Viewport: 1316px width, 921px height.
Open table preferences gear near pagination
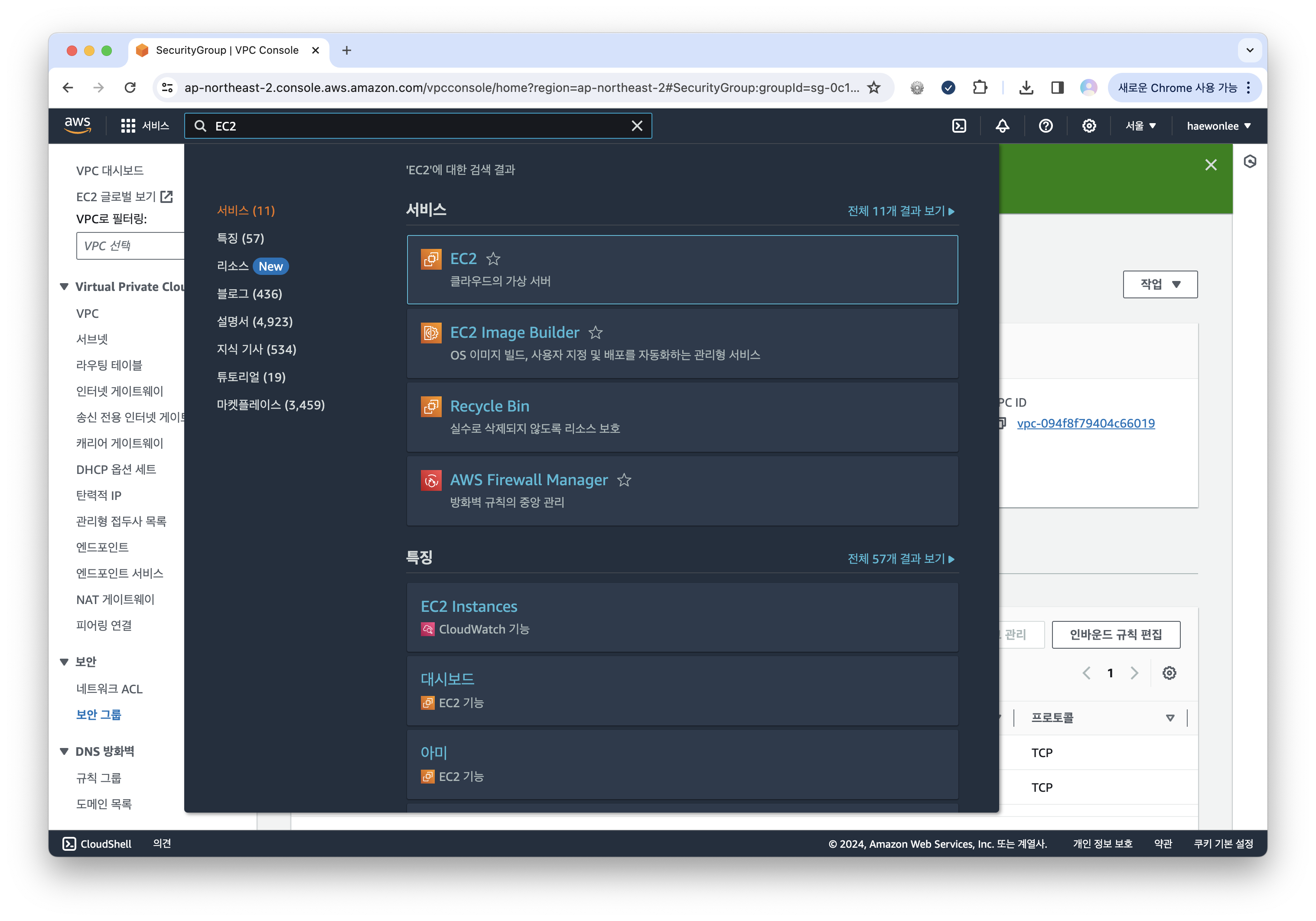[1169, 673]
